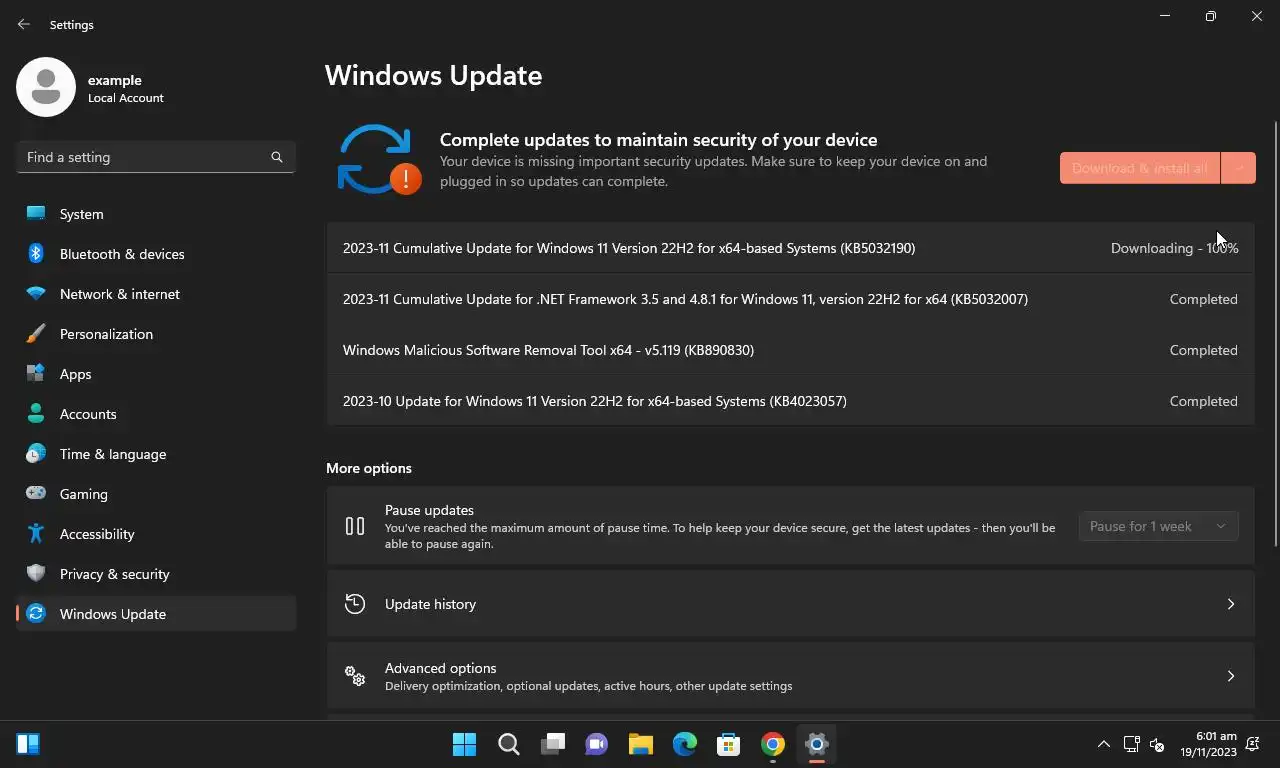1280x768 pixels.
Task: Open Accounts settings category
Action: coord(156,414)
